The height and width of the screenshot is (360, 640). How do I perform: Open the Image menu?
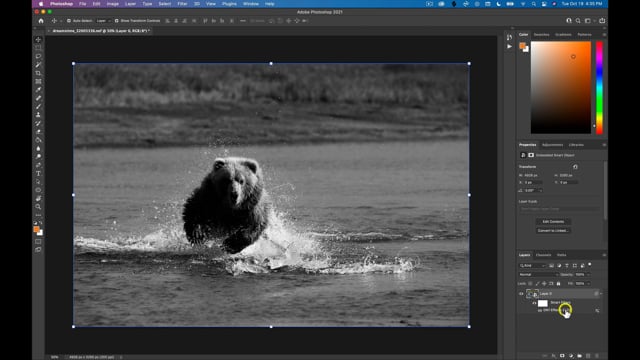coord(113,4)
